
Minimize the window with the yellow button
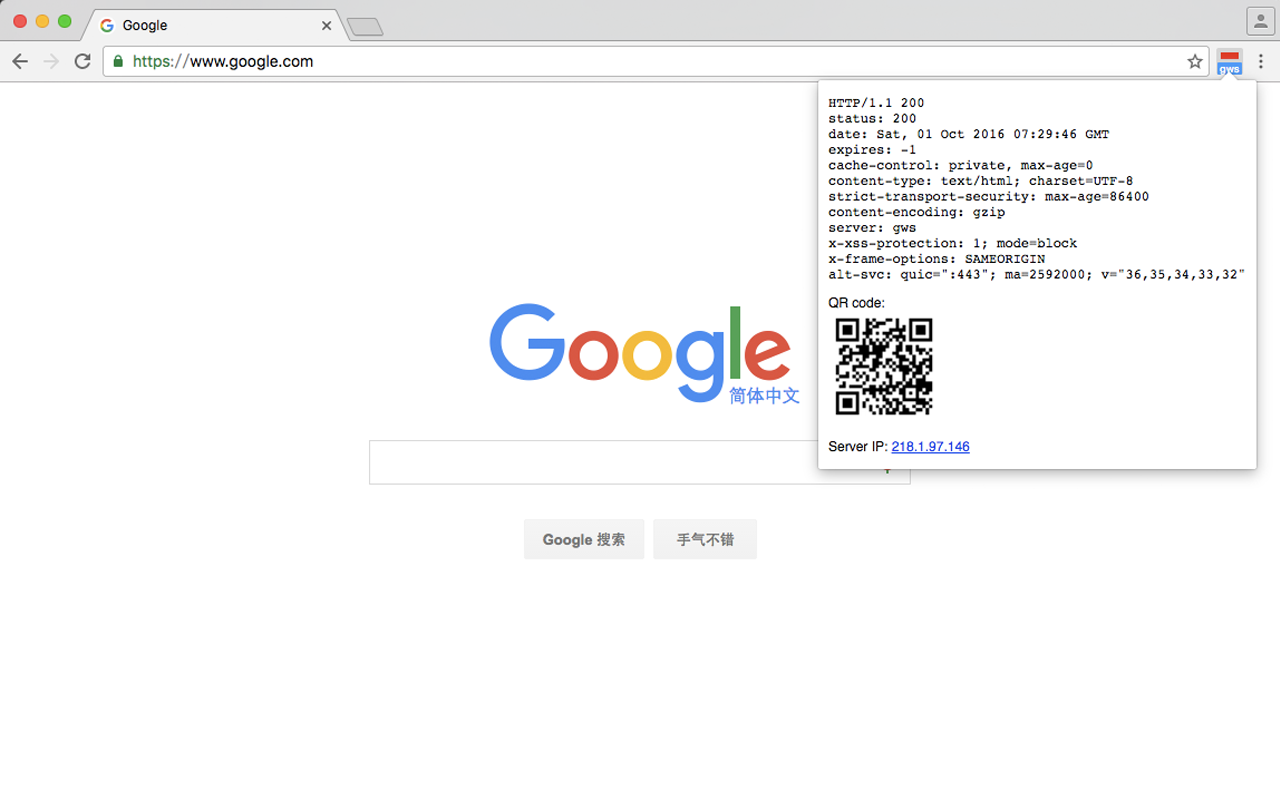pos(42,21)
